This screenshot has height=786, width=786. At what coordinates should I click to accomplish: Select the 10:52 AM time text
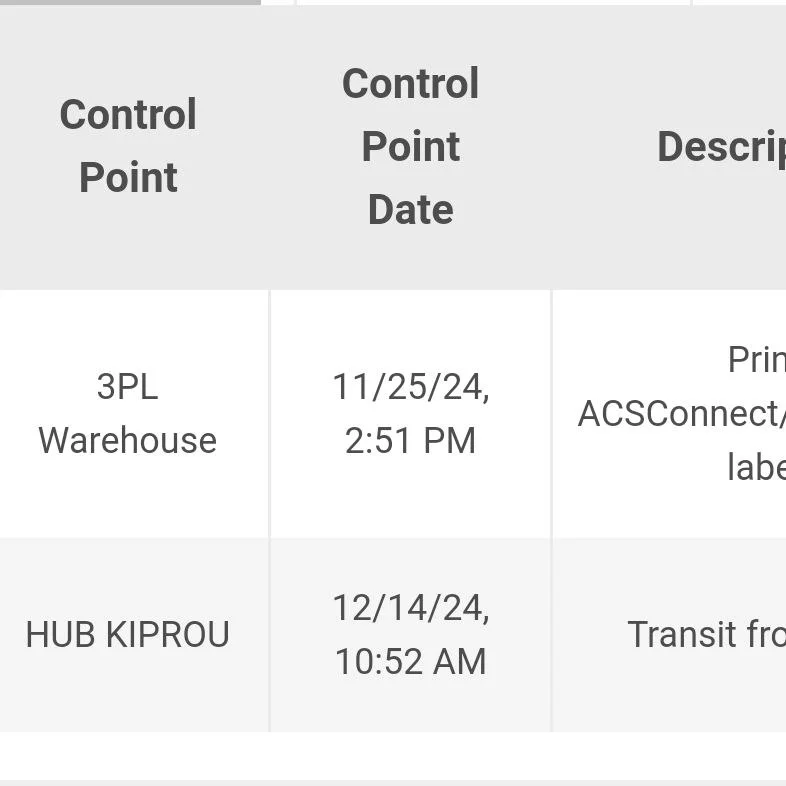(x=410, y=662)
